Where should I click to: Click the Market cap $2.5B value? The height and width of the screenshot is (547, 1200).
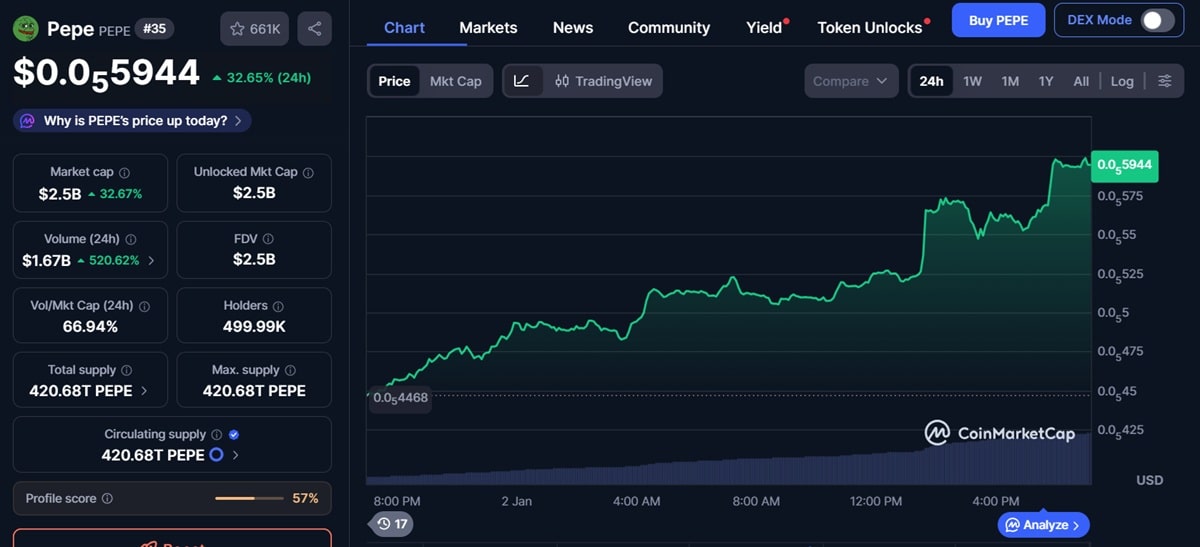[60, 193]
